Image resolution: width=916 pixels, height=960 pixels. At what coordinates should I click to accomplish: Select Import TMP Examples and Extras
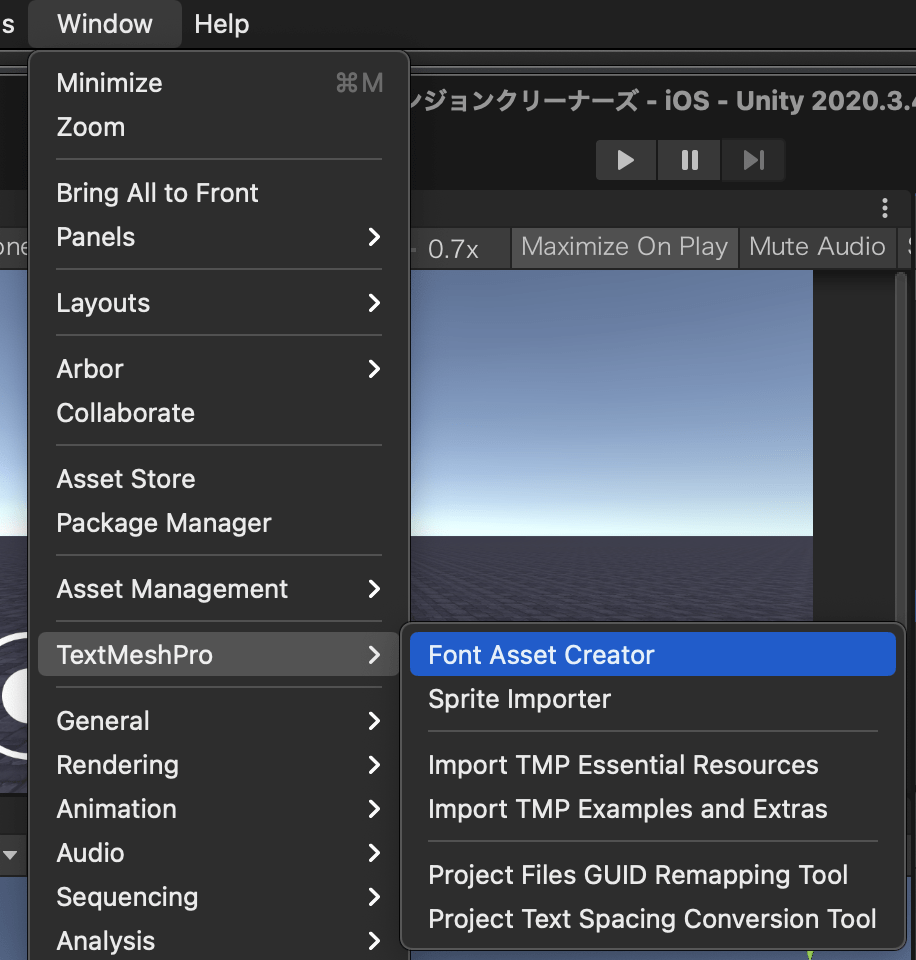point(653,809)
